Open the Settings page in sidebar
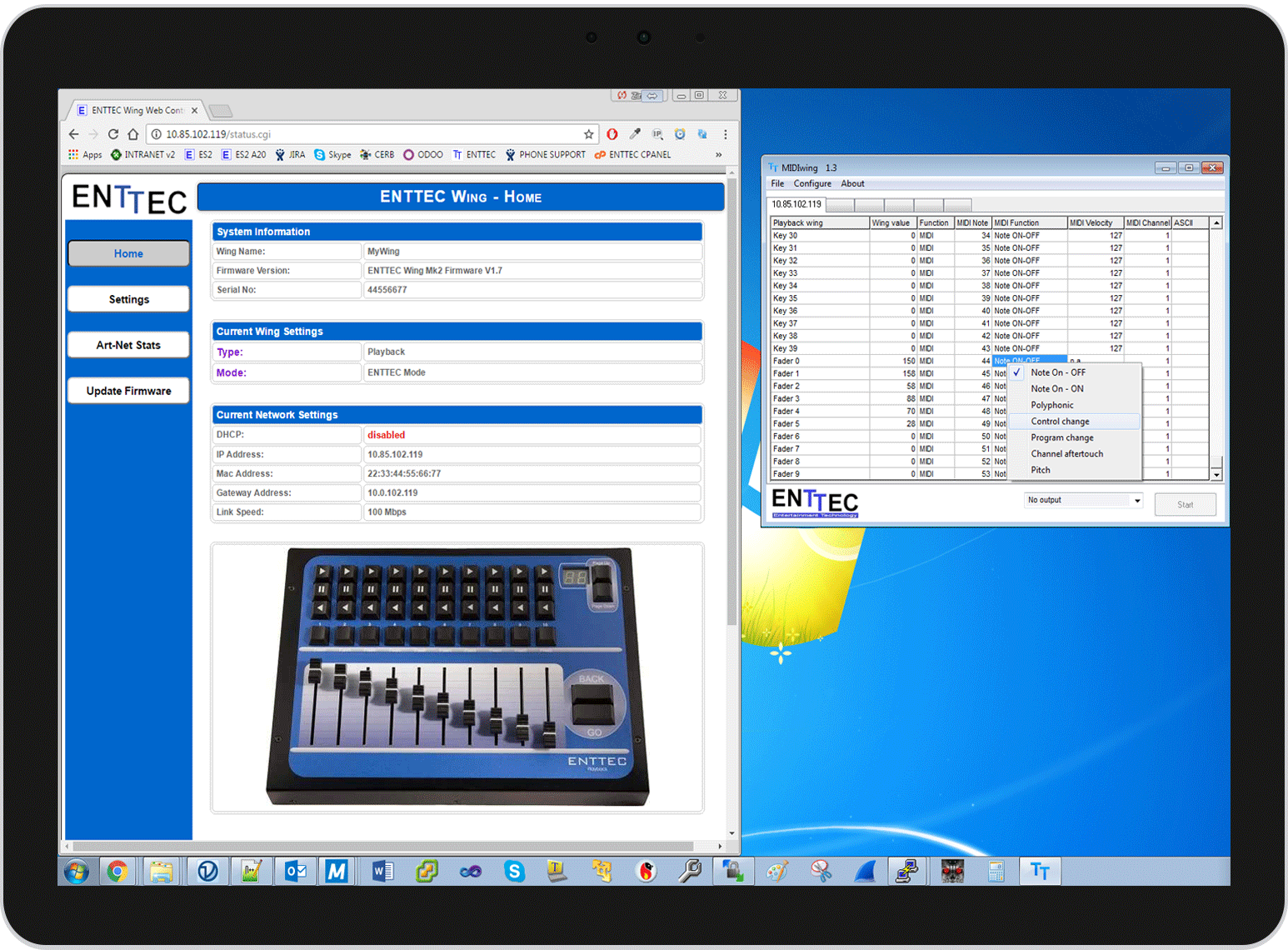This screenshot has width=1288, height=950. 128,299
